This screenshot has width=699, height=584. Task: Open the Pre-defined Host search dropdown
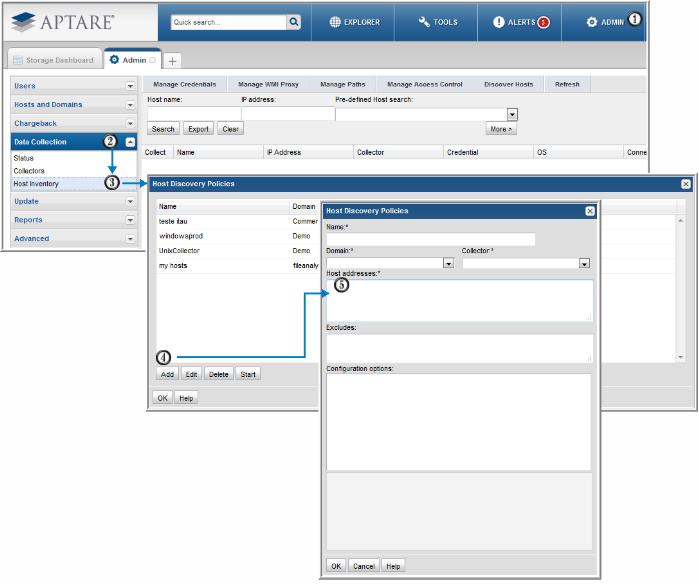[512, 115]
